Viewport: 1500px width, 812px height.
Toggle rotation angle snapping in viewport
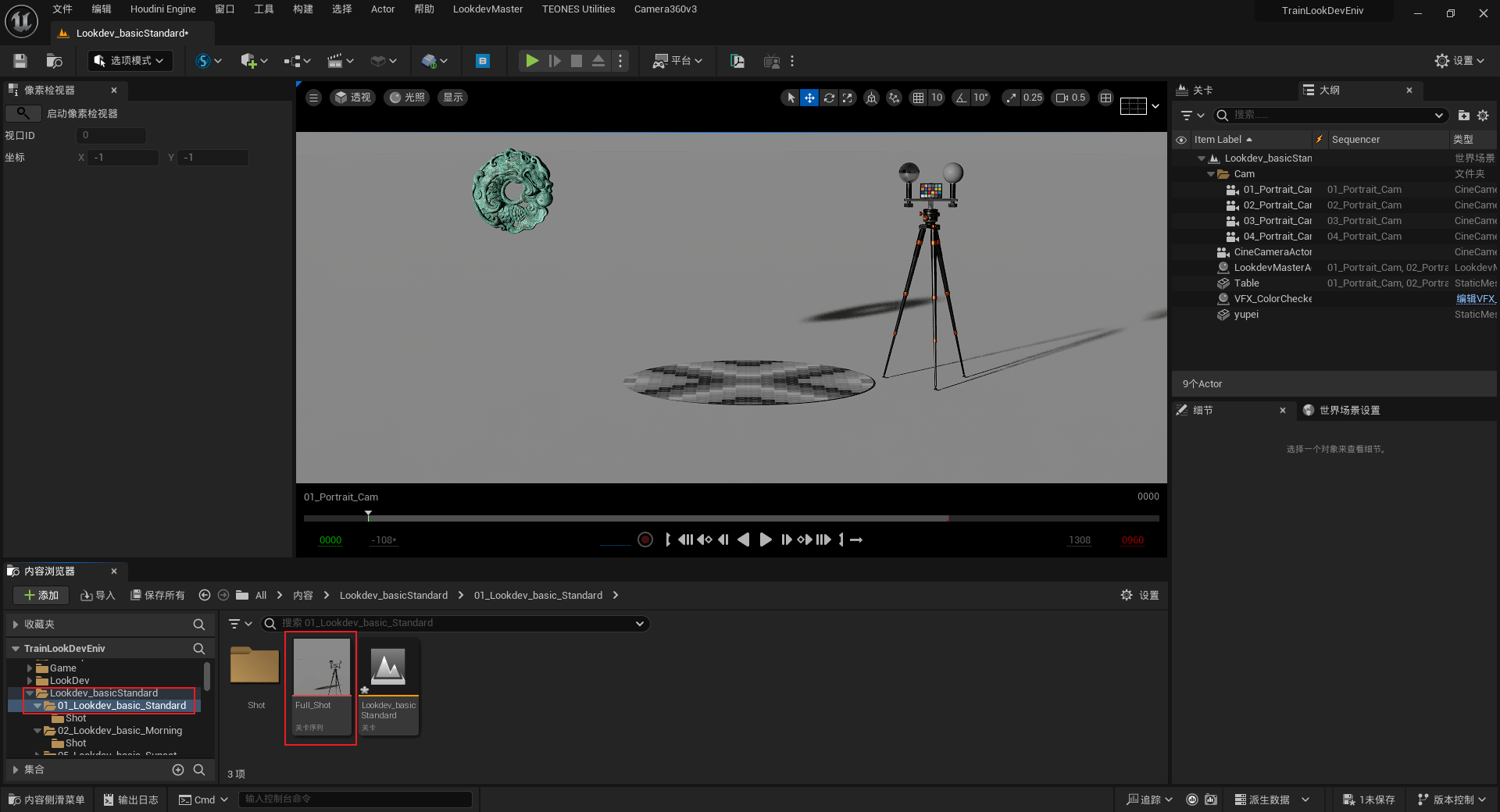coord(962,98)
